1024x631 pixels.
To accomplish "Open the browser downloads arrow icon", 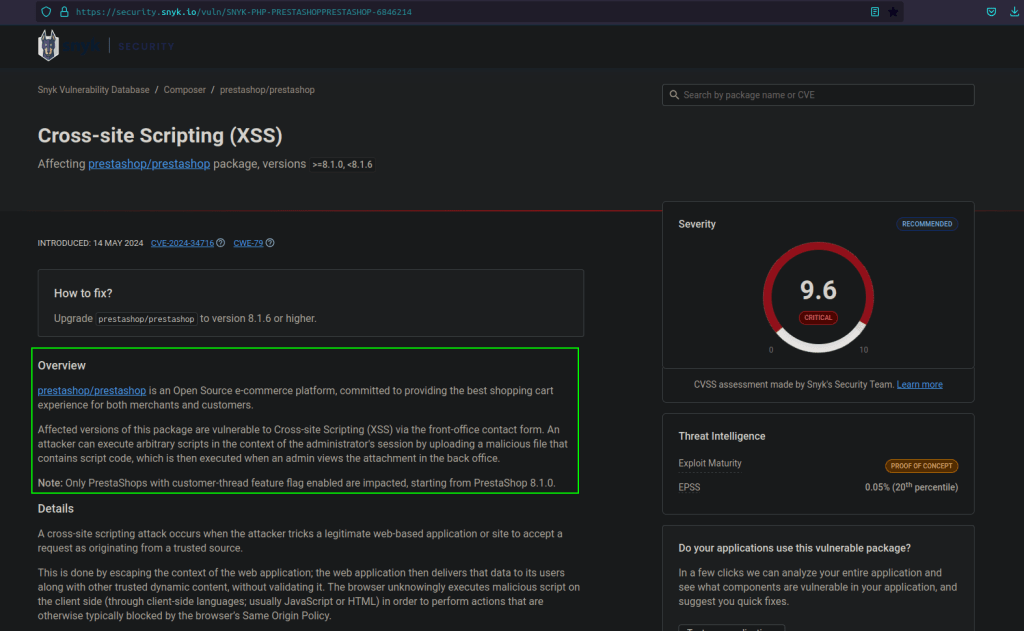I will (1016, 12).
